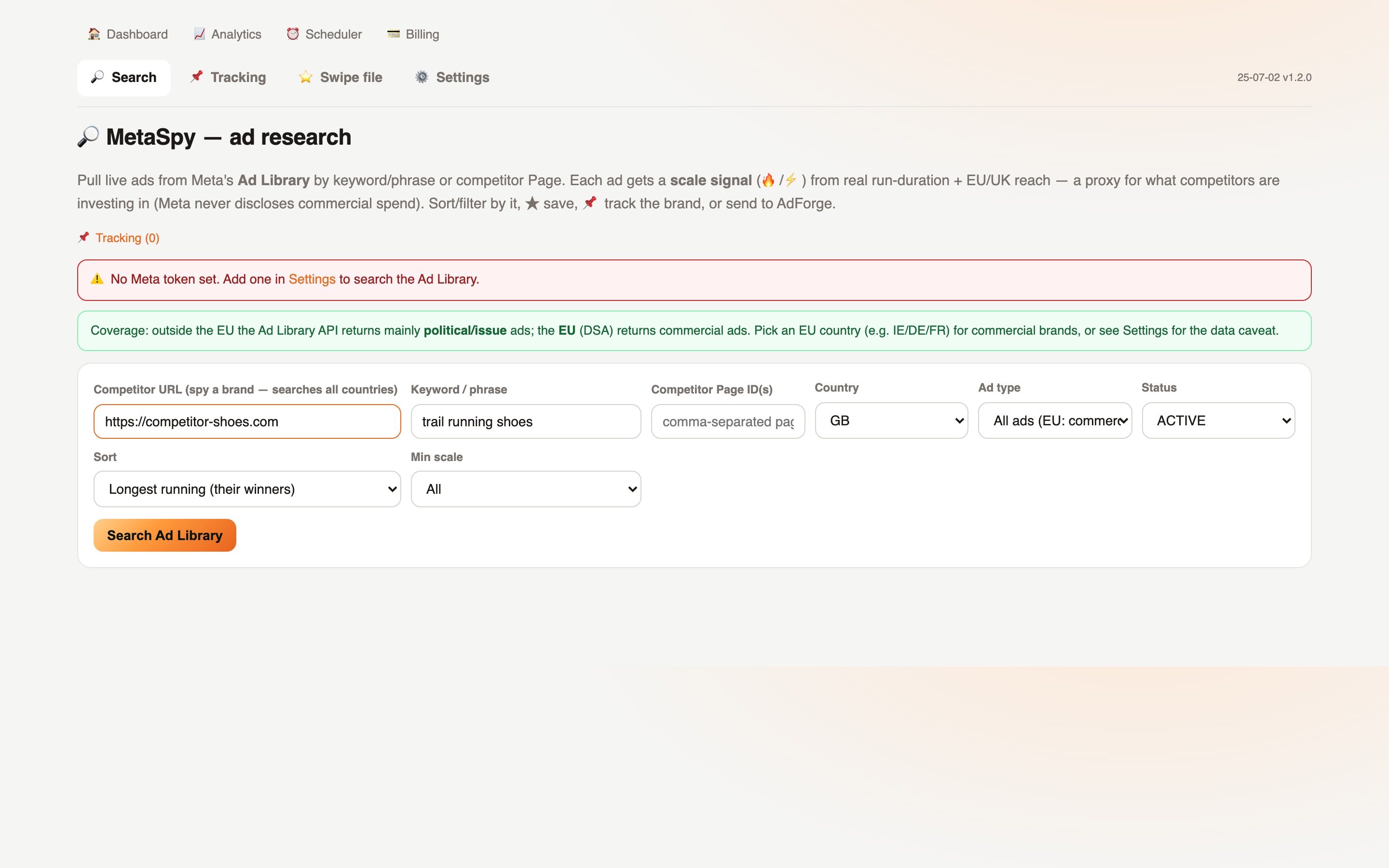Click the magnifier icon in Search tab

point(97,77)
